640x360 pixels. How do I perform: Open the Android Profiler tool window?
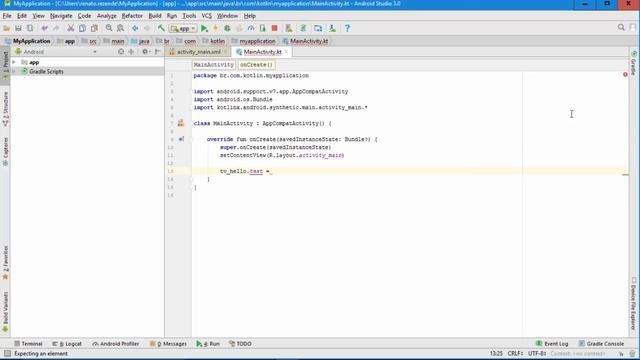pos(116,344)
